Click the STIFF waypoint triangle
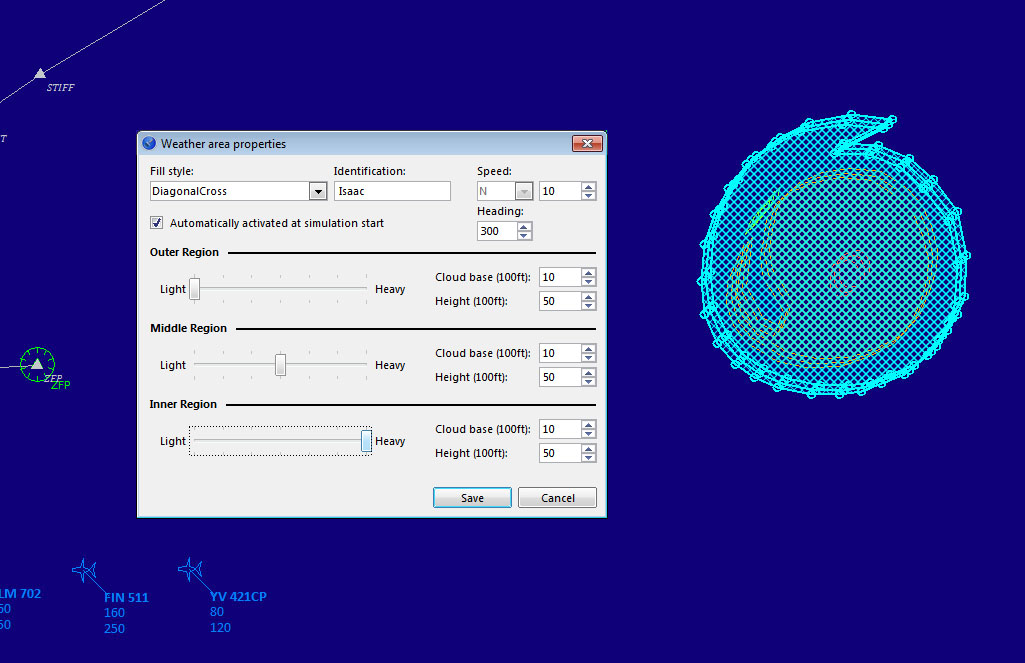1025x663 pixels. pyautogui.click(x=40, y=73)
